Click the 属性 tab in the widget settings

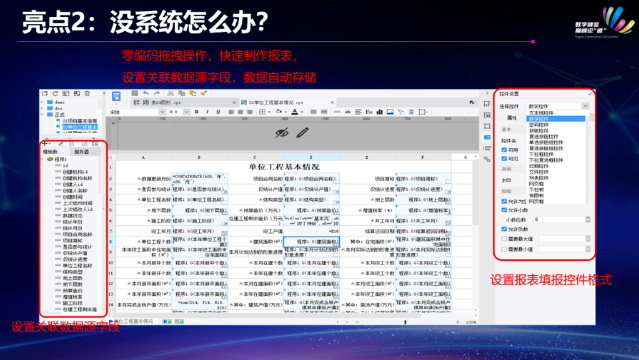512,118
